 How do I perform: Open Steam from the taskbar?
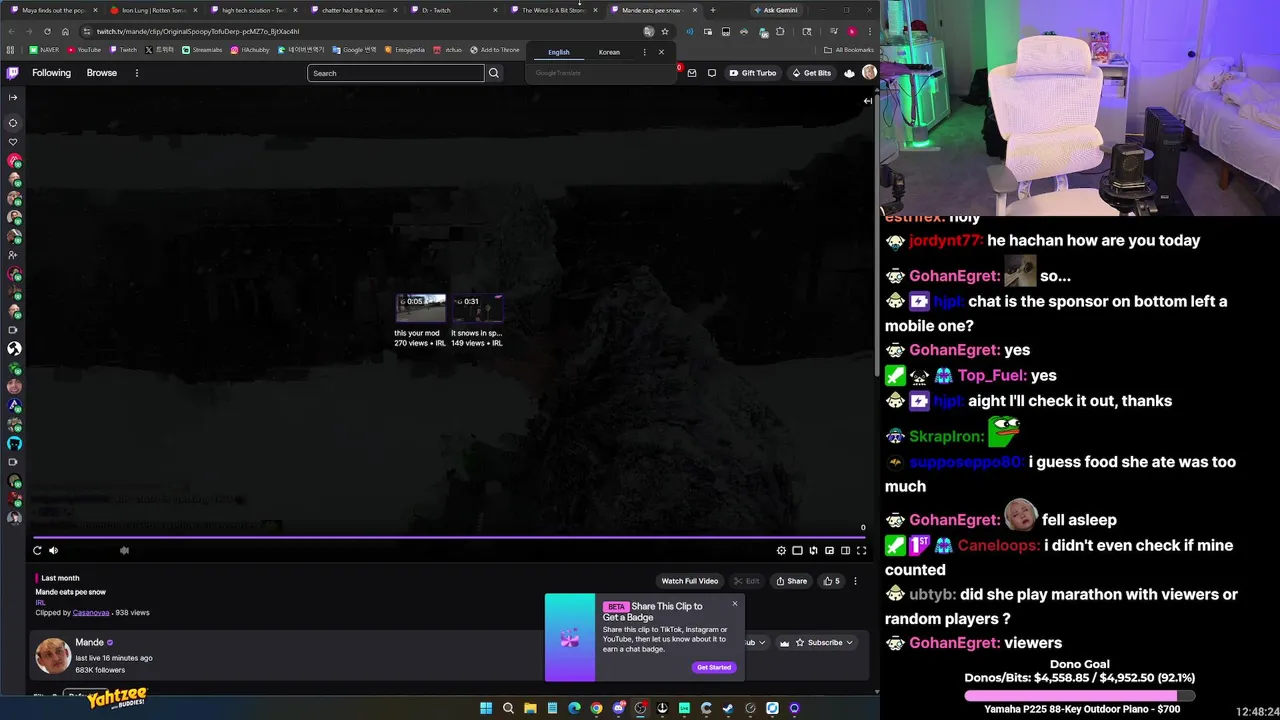click(728, 708)
